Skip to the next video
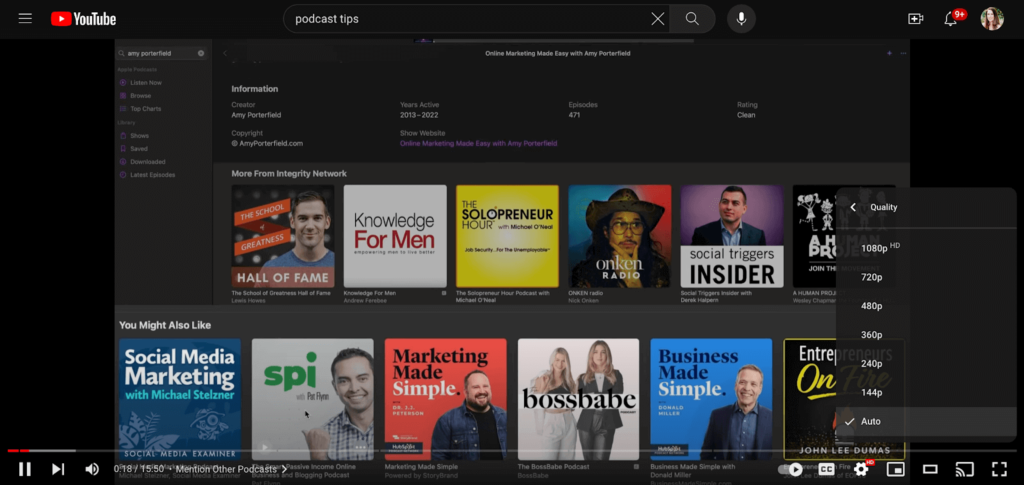This screenshot has height=485, width=1024. click(58, 469)
